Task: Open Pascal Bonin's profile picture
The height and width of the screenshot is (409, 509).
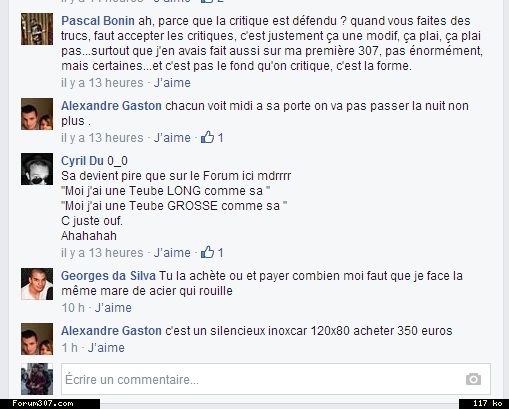Action: click(x=37, y=29)
